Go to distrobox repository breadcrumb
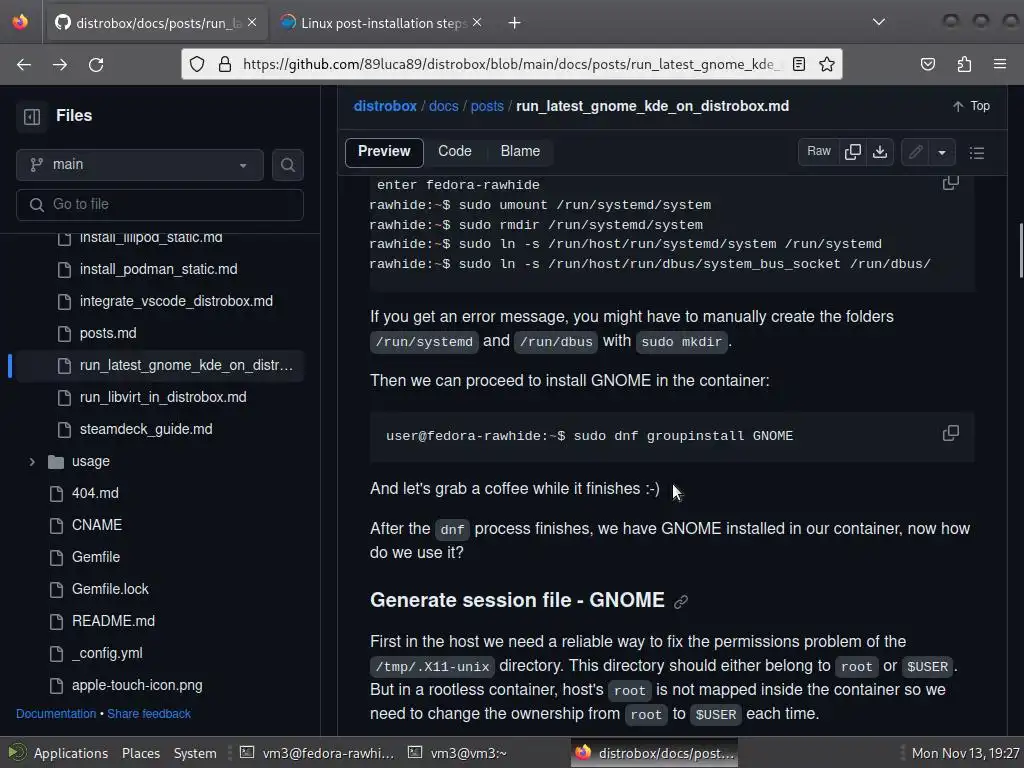Screen dimensions: 1024x768 click(385, 106)
